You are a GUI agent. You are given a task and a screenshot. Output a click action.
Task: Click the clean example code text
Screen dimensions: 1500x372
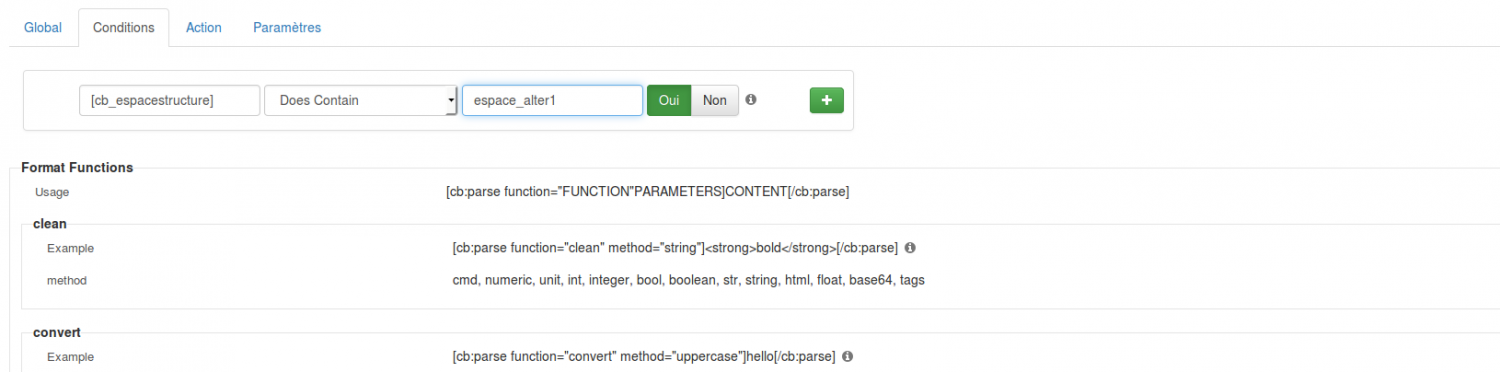tap(675, 247)
